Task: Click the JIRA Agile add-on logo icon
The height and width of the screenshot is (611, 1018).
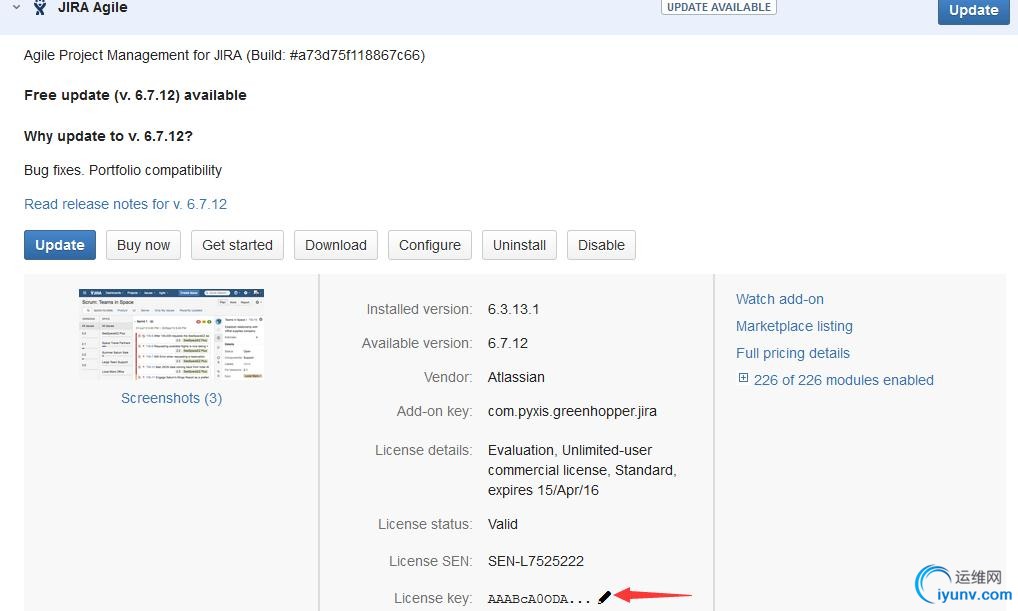Action: (x=40, y=7)
